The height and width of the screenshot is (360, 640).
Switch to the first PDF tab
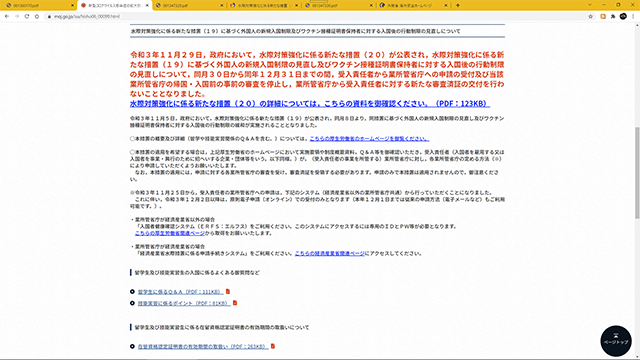click(38, 6)
